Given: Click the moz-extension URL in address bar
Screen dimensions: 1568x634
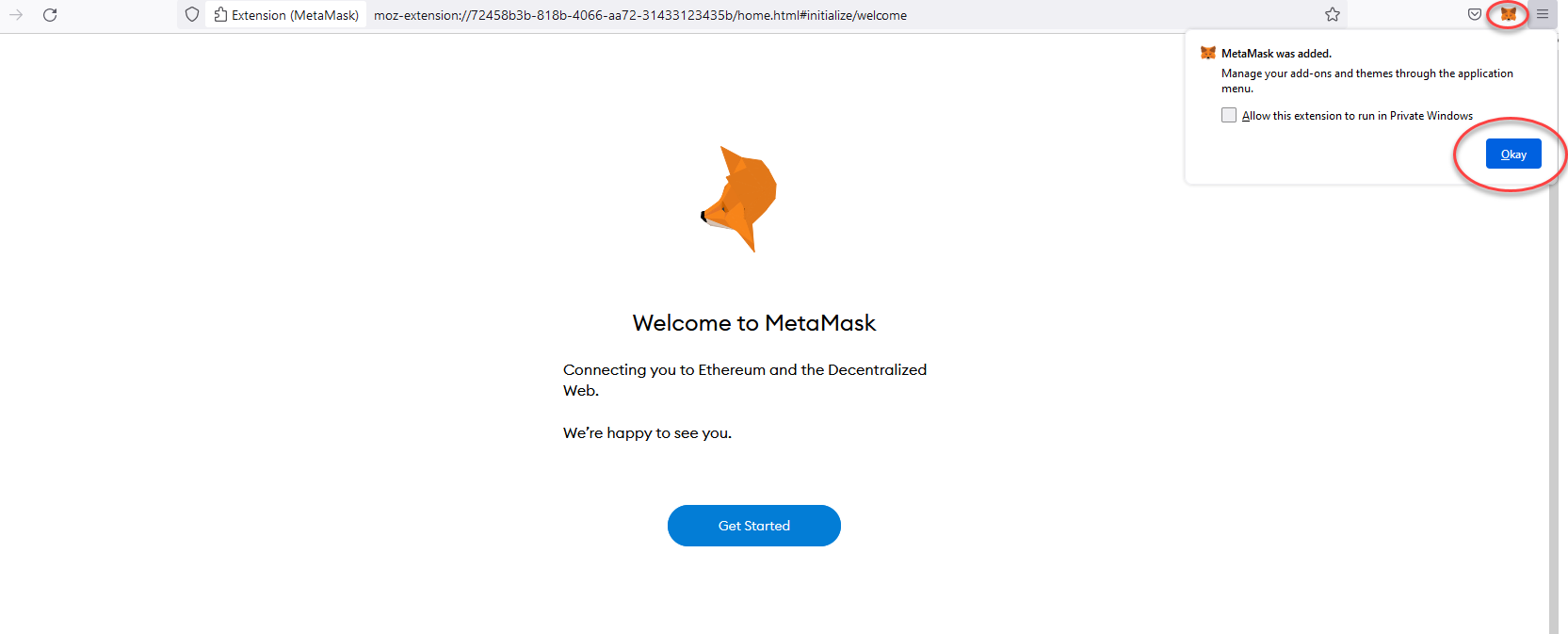Looking at the screenshot, I should 639,15.
